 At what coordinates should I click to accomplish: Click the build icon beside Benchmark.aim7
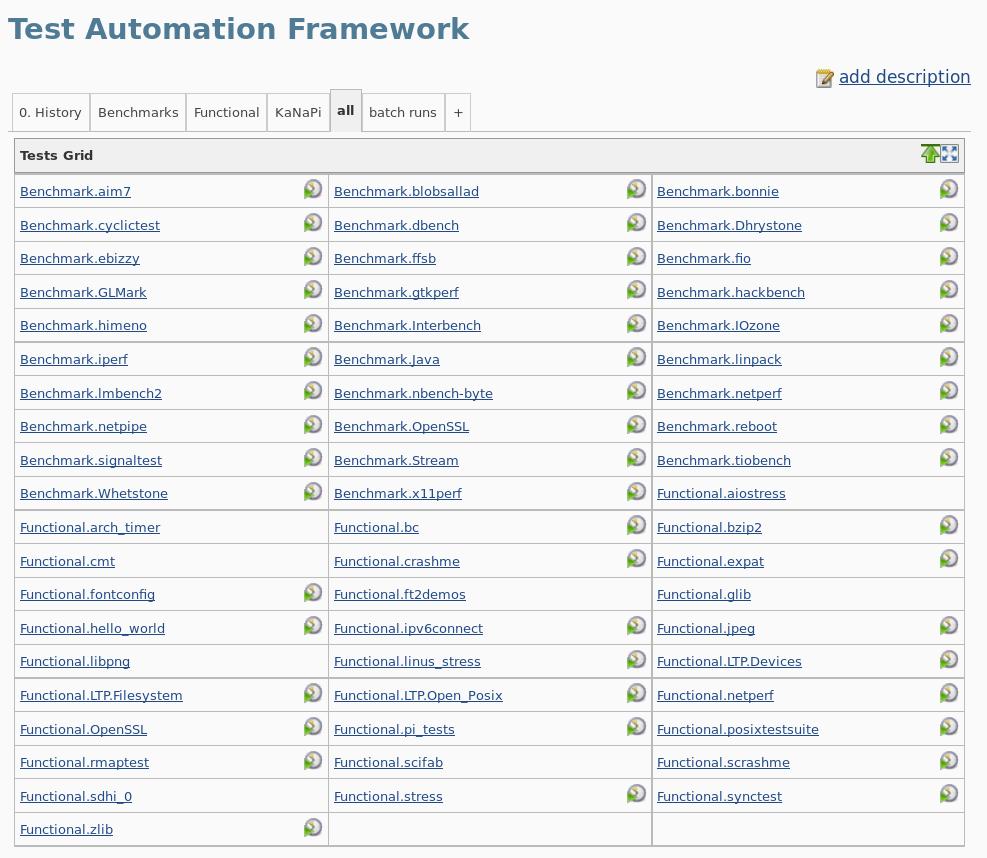pyautogui.click(x=313, y=189)
